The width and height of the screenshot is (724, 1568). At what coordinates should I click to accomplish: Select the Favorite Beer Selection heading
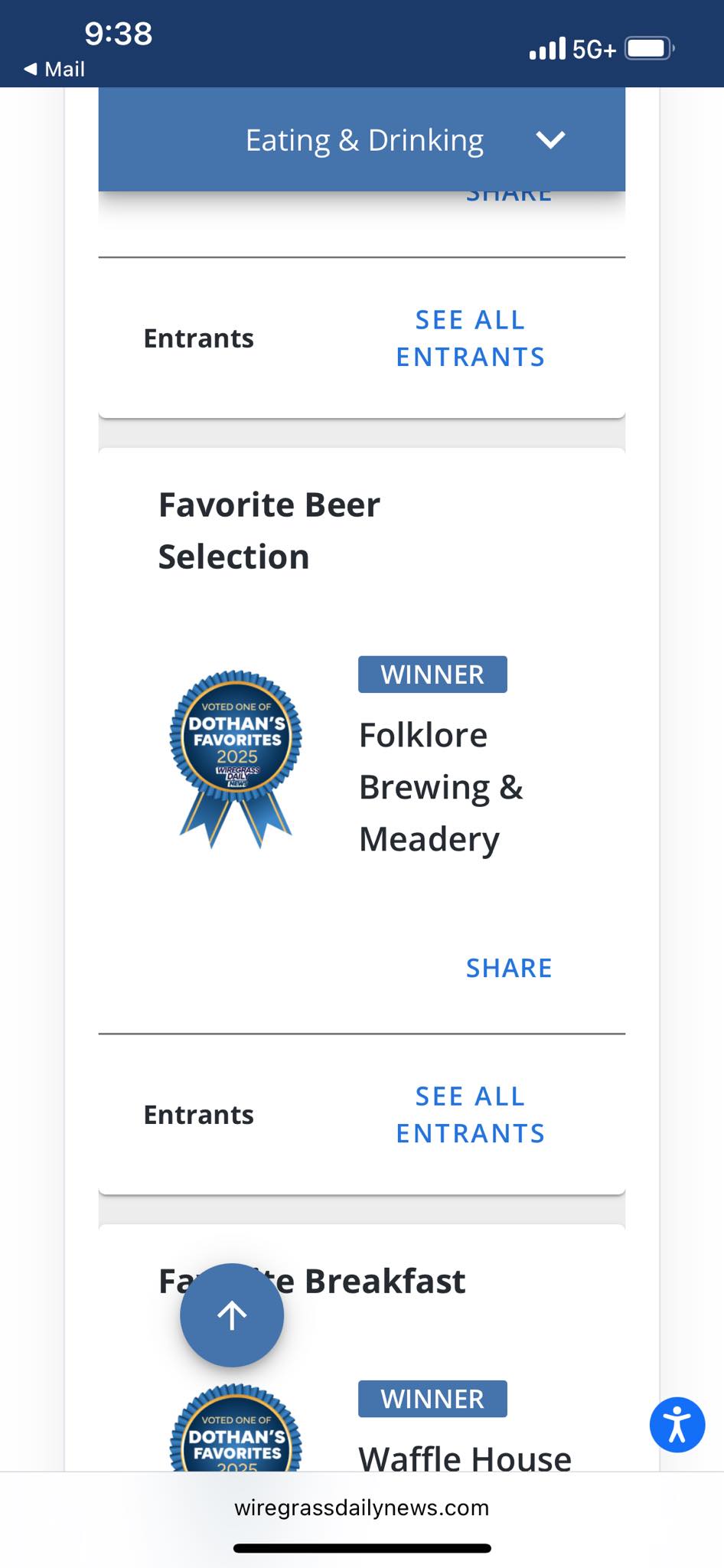click(x=269, y=530)
